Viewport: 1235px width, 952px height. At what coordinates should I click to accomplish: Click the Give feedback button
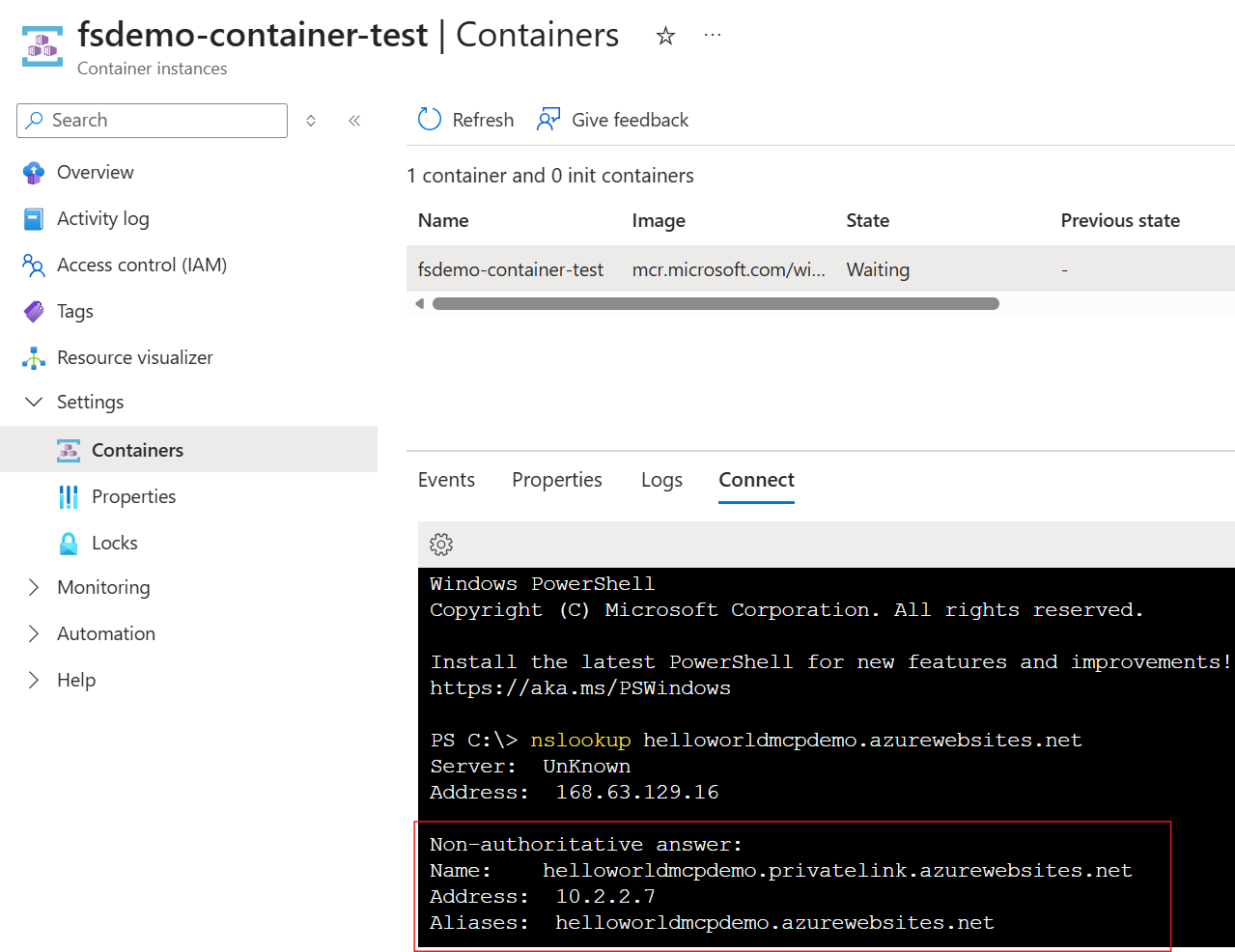(613, 120)
